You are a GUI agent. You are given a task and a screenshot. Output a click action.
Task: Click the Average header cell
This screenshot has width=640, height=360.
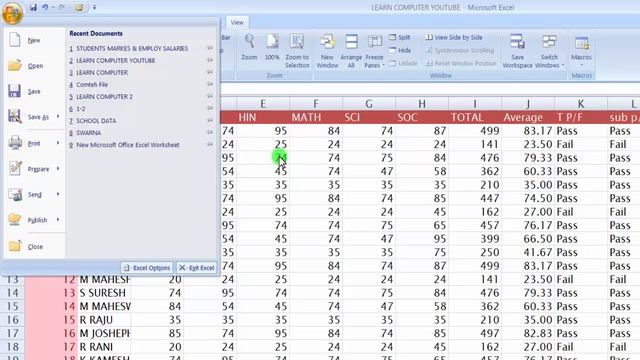(x=528, y=118)
